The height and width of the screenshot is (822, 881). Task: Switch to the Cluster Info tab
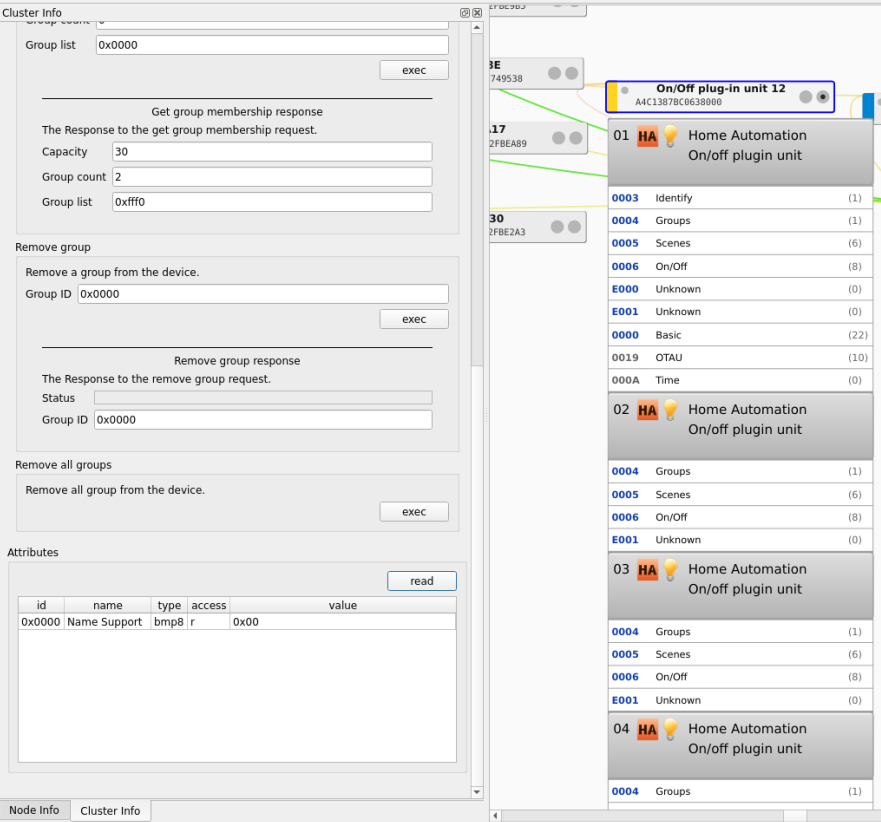click(x=110, y=810)
